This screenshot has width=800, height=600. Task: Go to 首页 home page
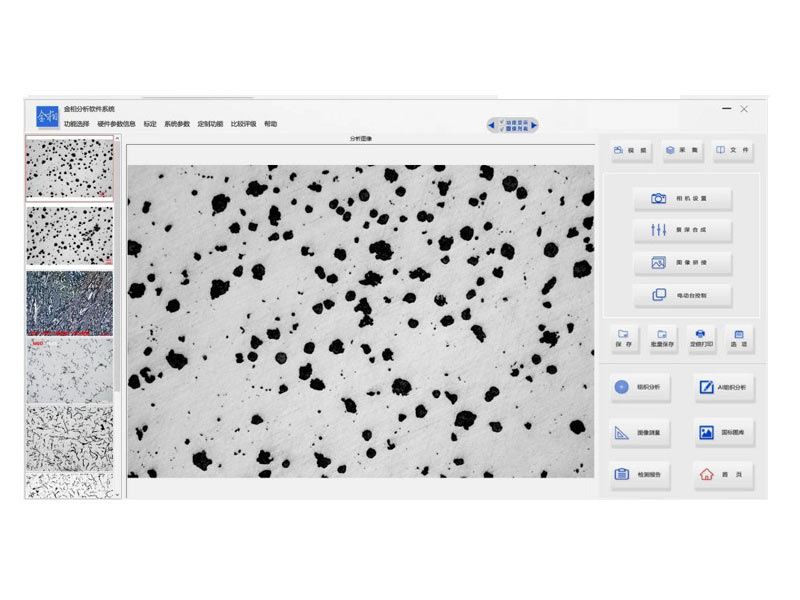click(724, 474)
